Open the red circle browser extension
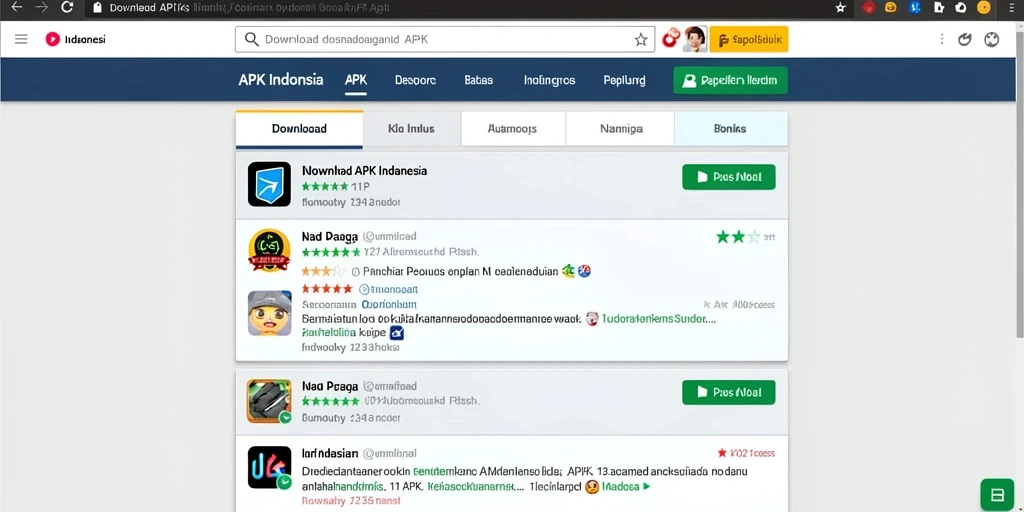 869,8
